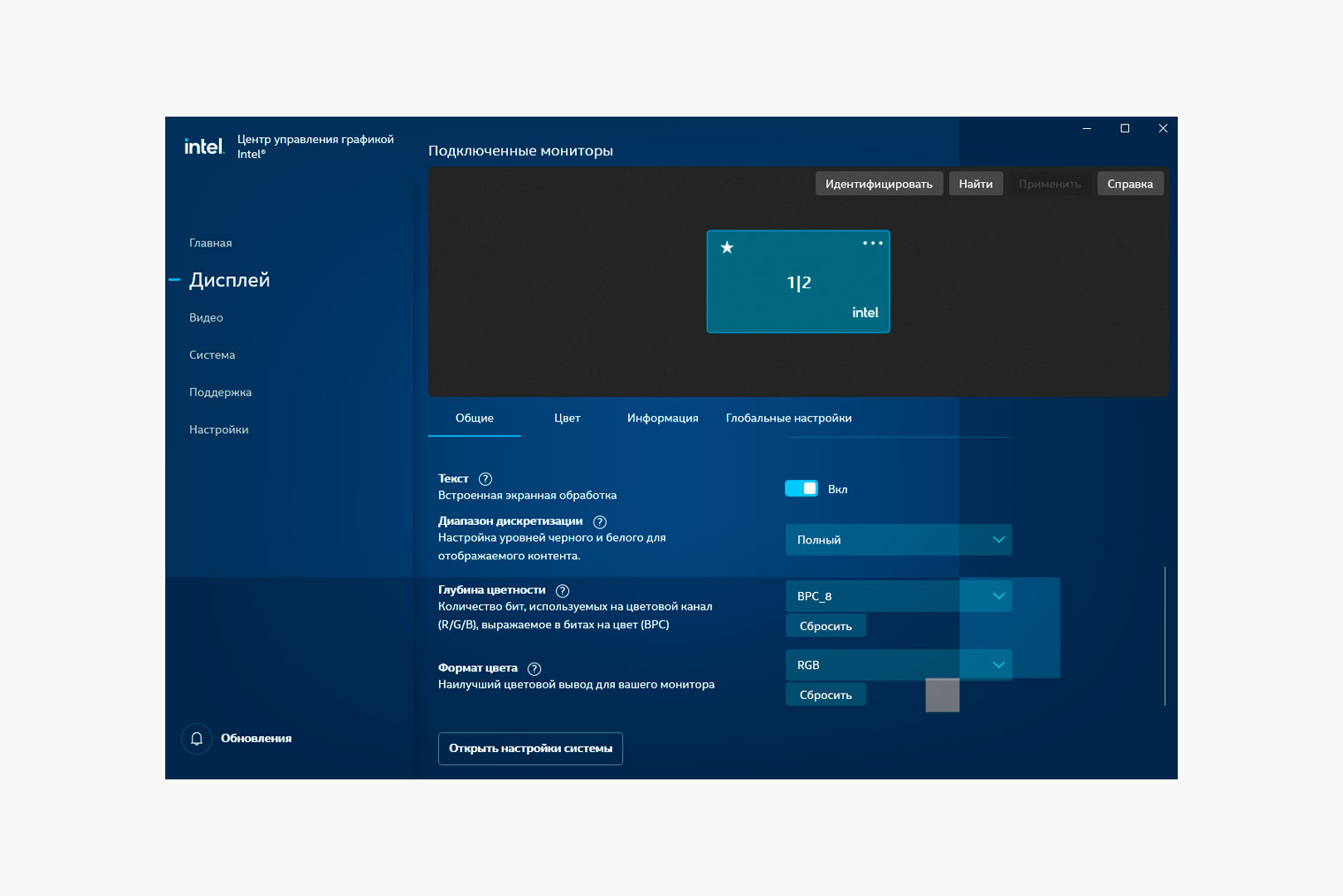The height and width of the screenshot is (896, 1343).
Task: Switch to the Цвет tab
Action: tap(567, 418)
